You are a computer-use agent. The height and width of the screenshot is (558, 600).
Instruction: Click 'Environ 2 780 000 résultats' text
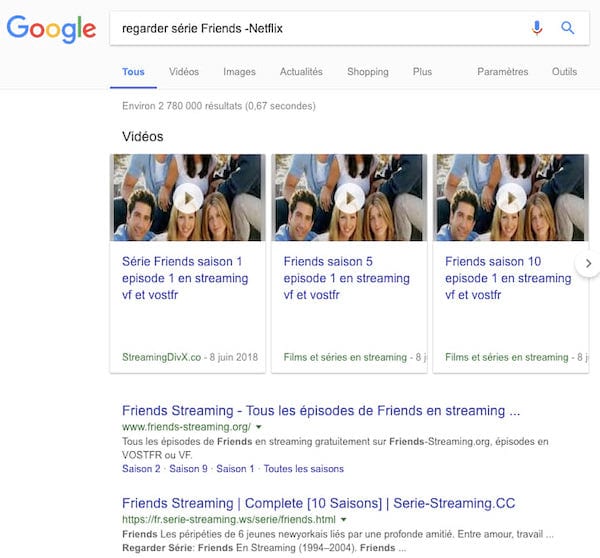click(219, 106)
